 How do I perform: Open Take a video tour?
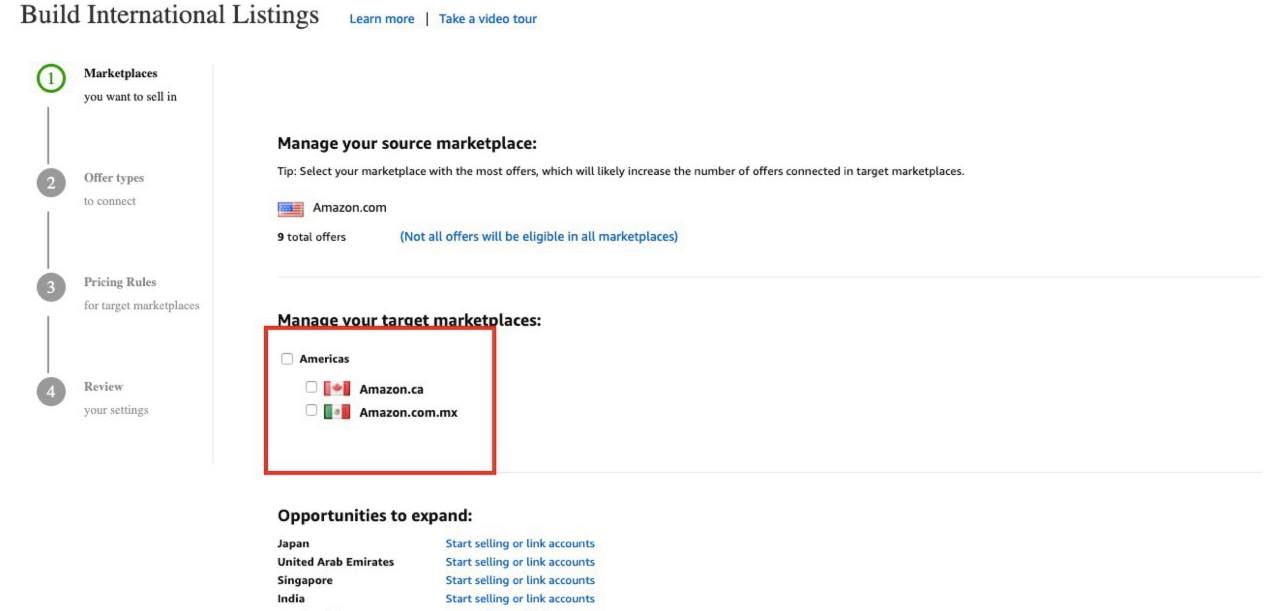click(x=488, y=18)
